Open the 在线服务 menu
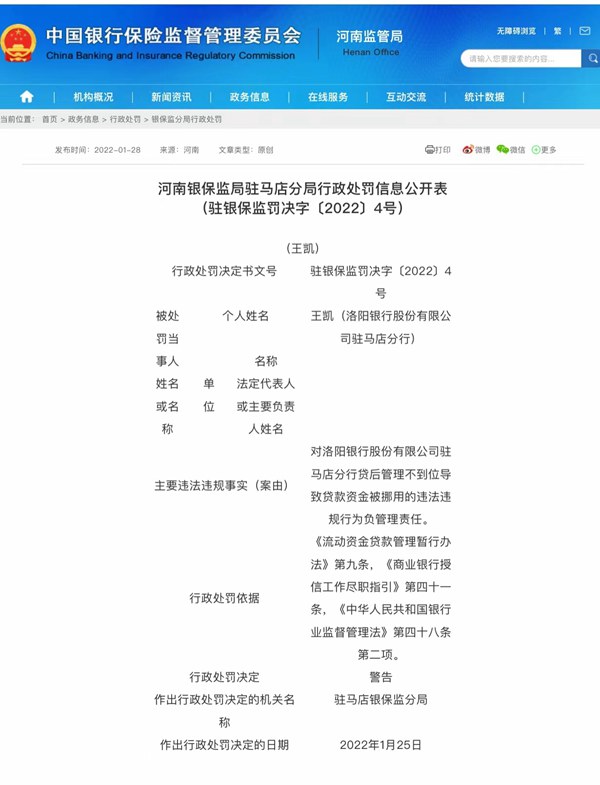The image size is (600, 785). coord(328,97)
